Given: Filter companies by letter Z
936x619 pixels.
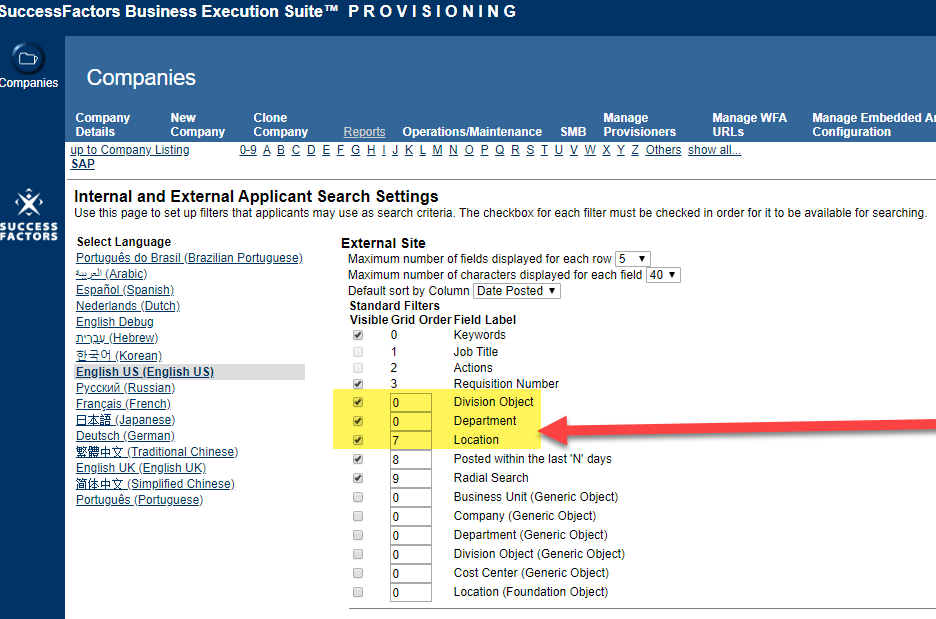Looking at the screenshot, I should point(635,150).
